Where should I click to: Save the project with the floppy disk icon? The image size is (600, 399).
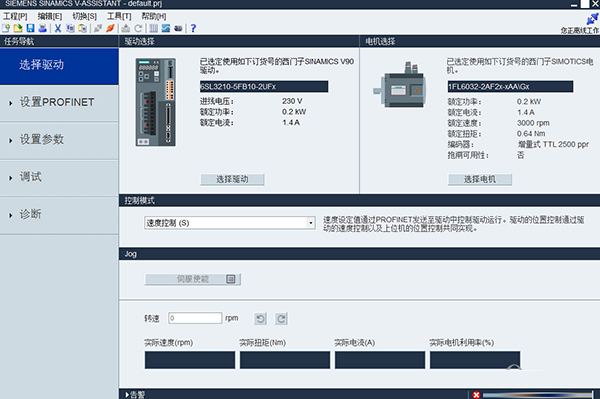pyautogui.click(x=30, y=28)
